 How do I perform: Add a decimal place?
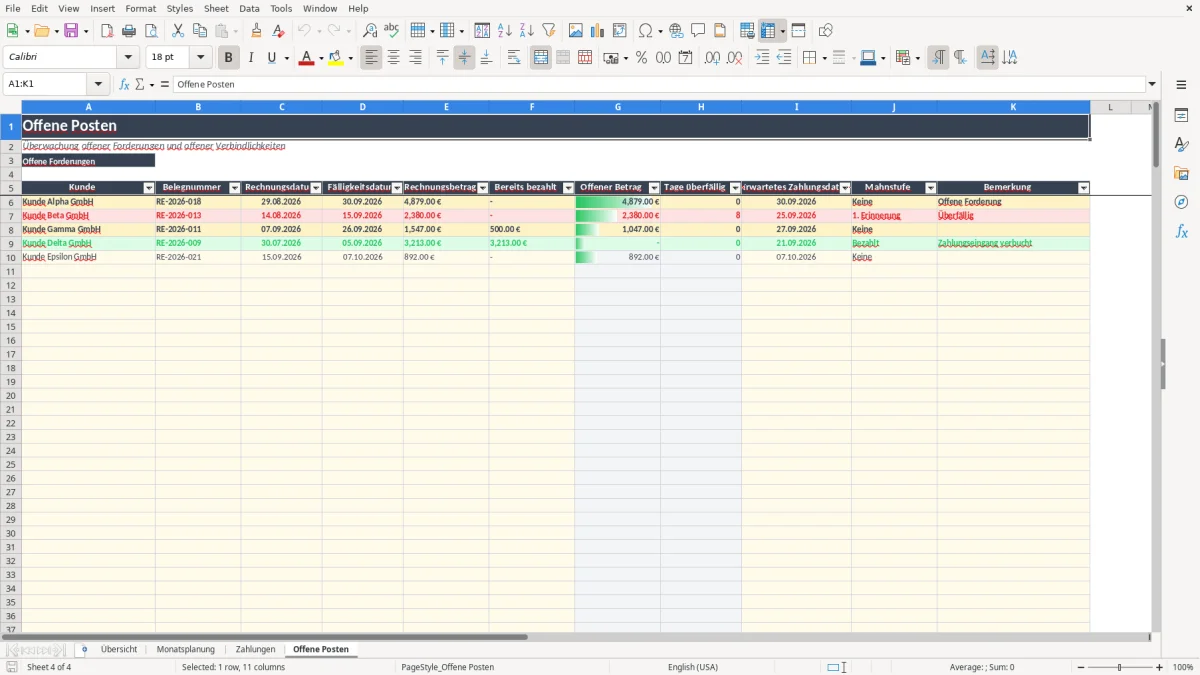pos(713,58)
